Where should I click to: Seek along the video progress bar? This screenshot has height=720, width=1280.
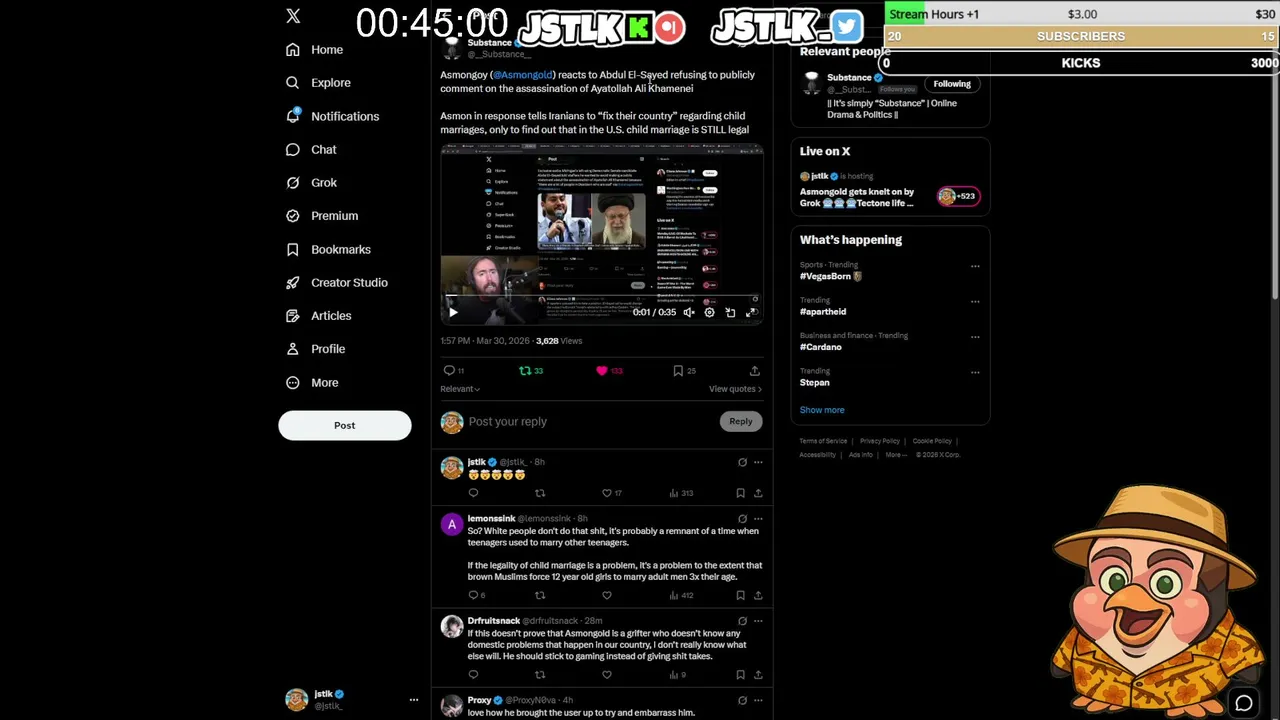[x=602, y=297]
